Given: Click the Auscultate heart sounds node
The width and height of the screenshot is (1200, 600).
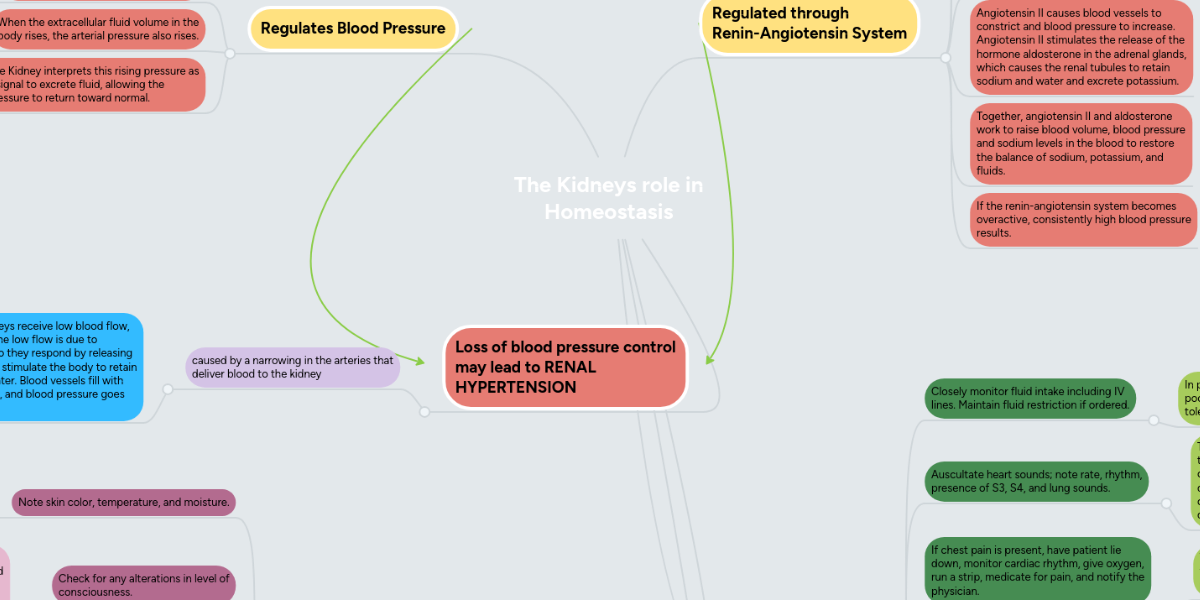Looking at the screenshot, I should pos(1036,481).
